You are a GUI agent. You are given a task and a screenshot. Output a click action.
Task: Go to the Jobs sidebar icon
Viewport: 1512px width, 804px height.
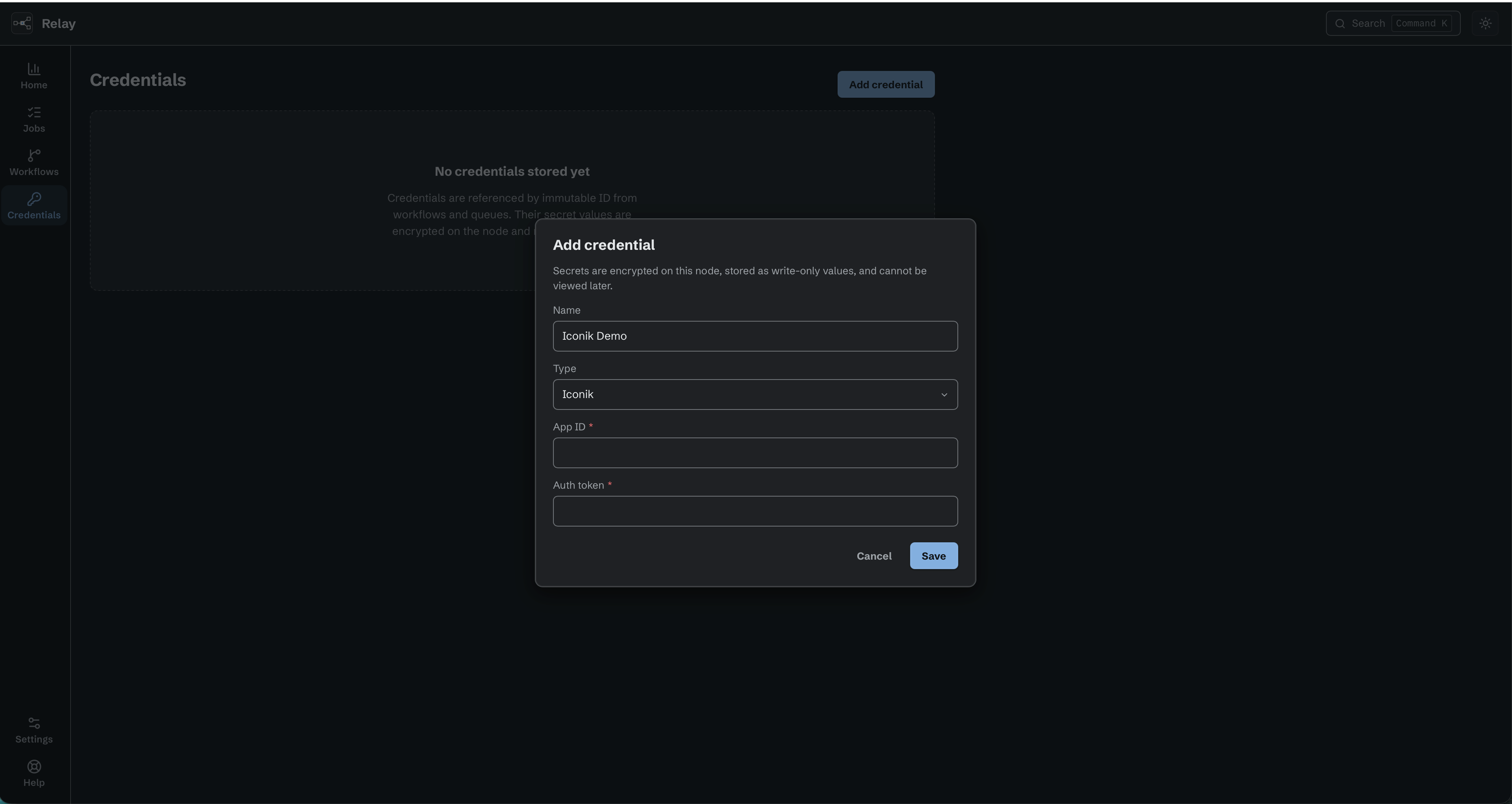click(x=34, y=112)
